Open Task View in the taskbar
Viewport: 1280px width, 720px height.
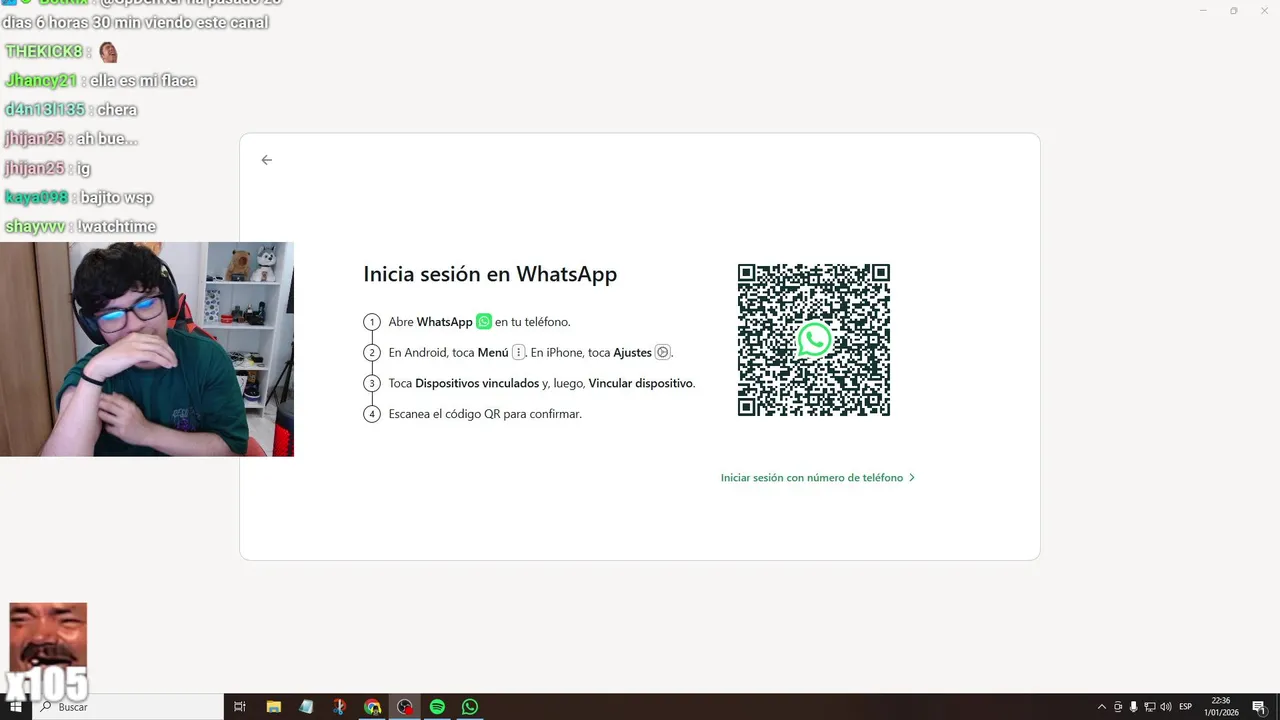coord(240,707)
